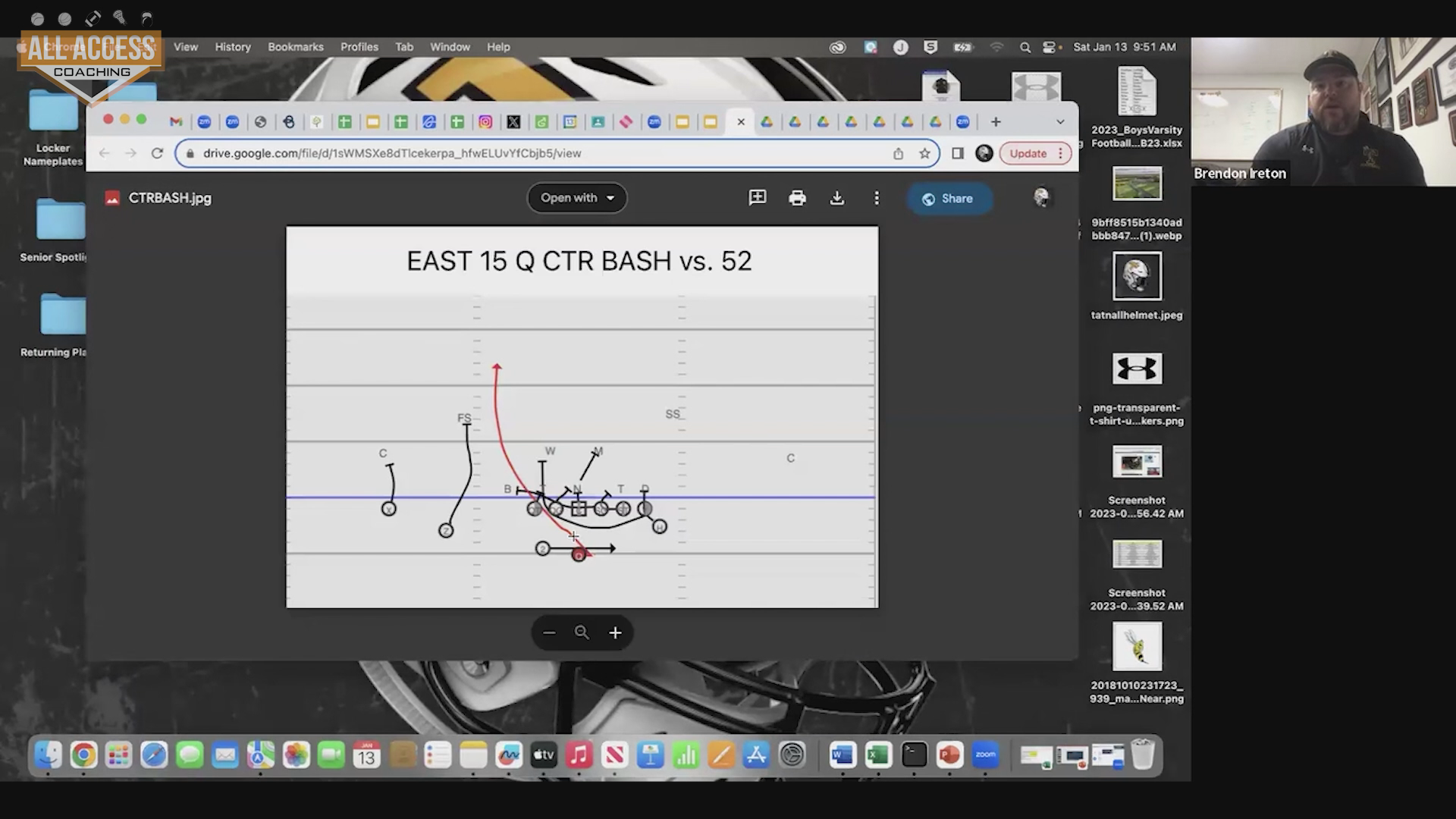Open Zoom from the Dock
The height and width of the screenshot is (819, 1456).
coord(985,755)
